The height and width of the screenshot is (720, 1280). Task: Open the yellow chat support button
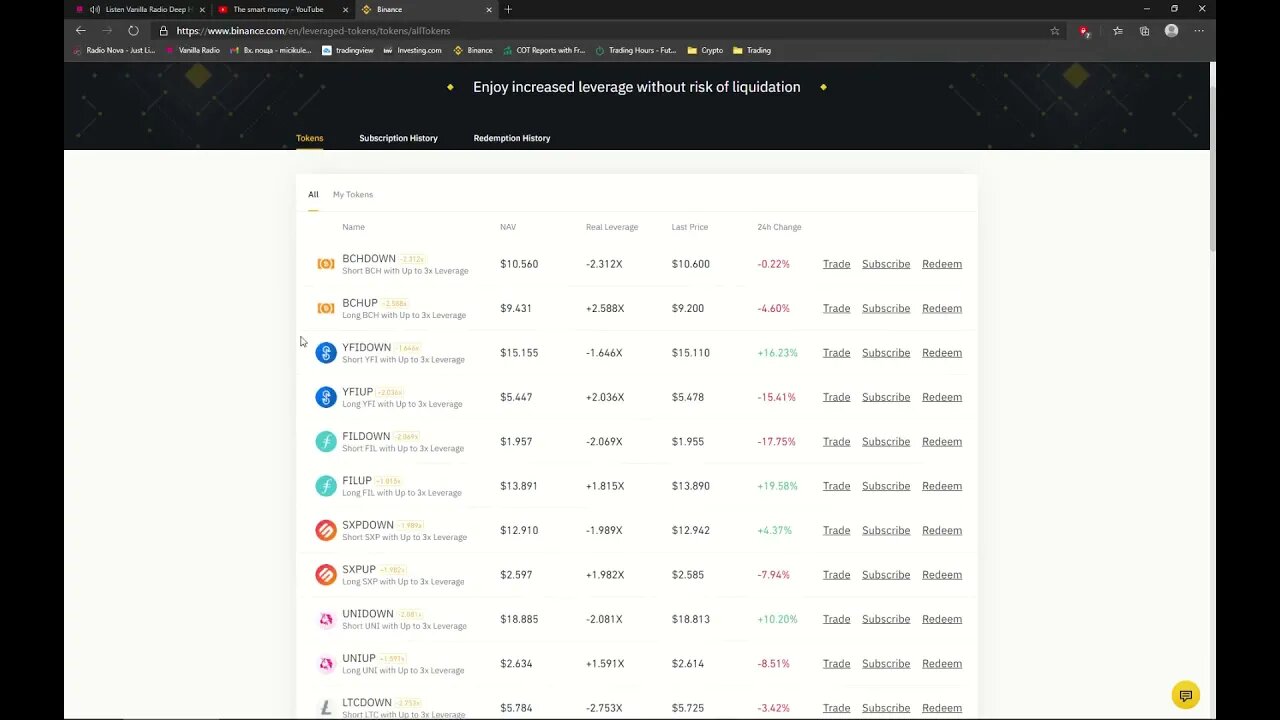click(1185, 695)
